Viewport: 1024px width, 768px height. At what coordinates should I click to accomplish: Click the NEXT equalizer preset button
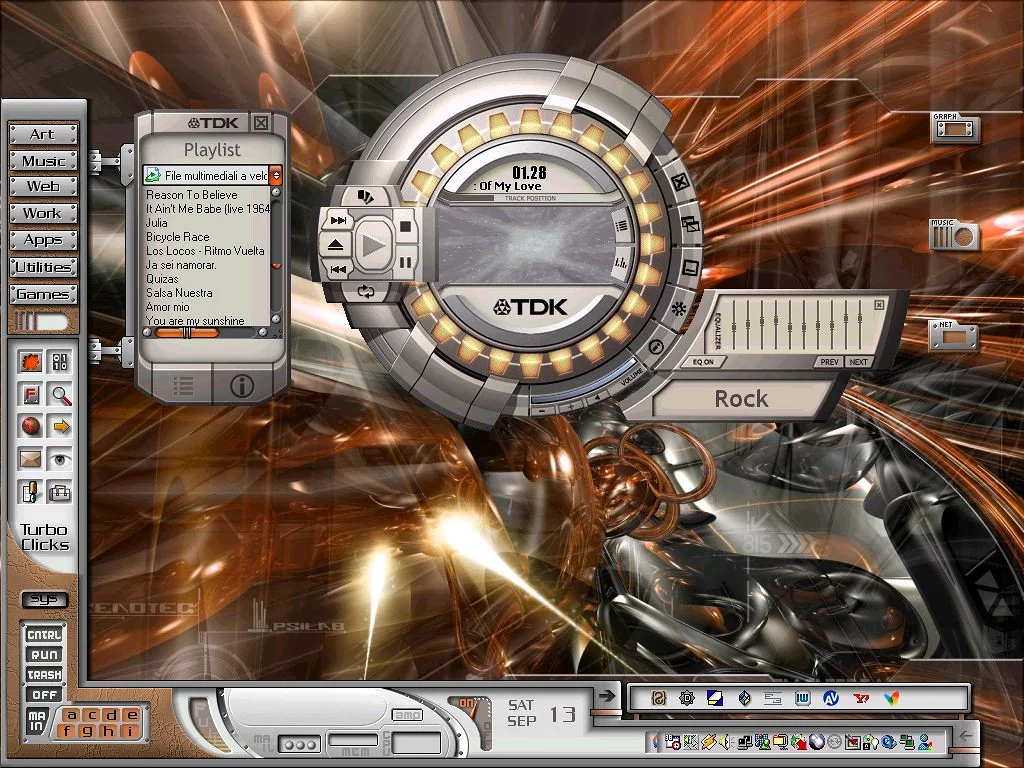(858, 362)
